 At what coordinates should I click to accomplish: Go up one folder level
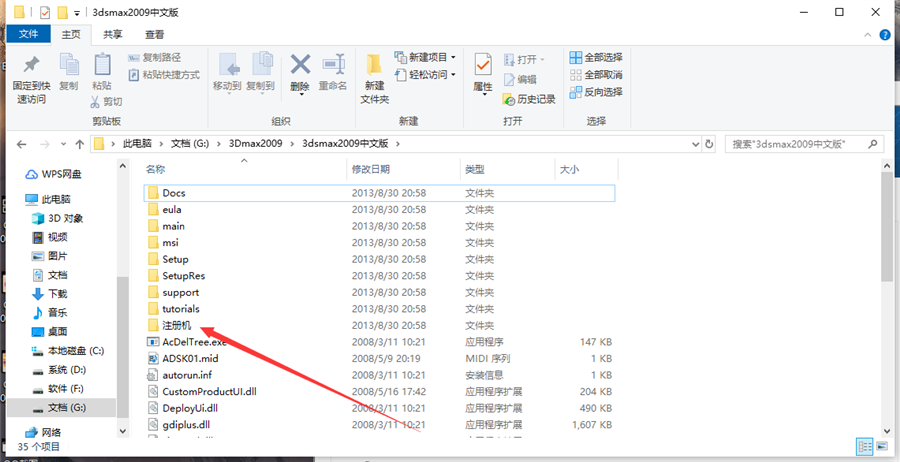click(80, 143)
